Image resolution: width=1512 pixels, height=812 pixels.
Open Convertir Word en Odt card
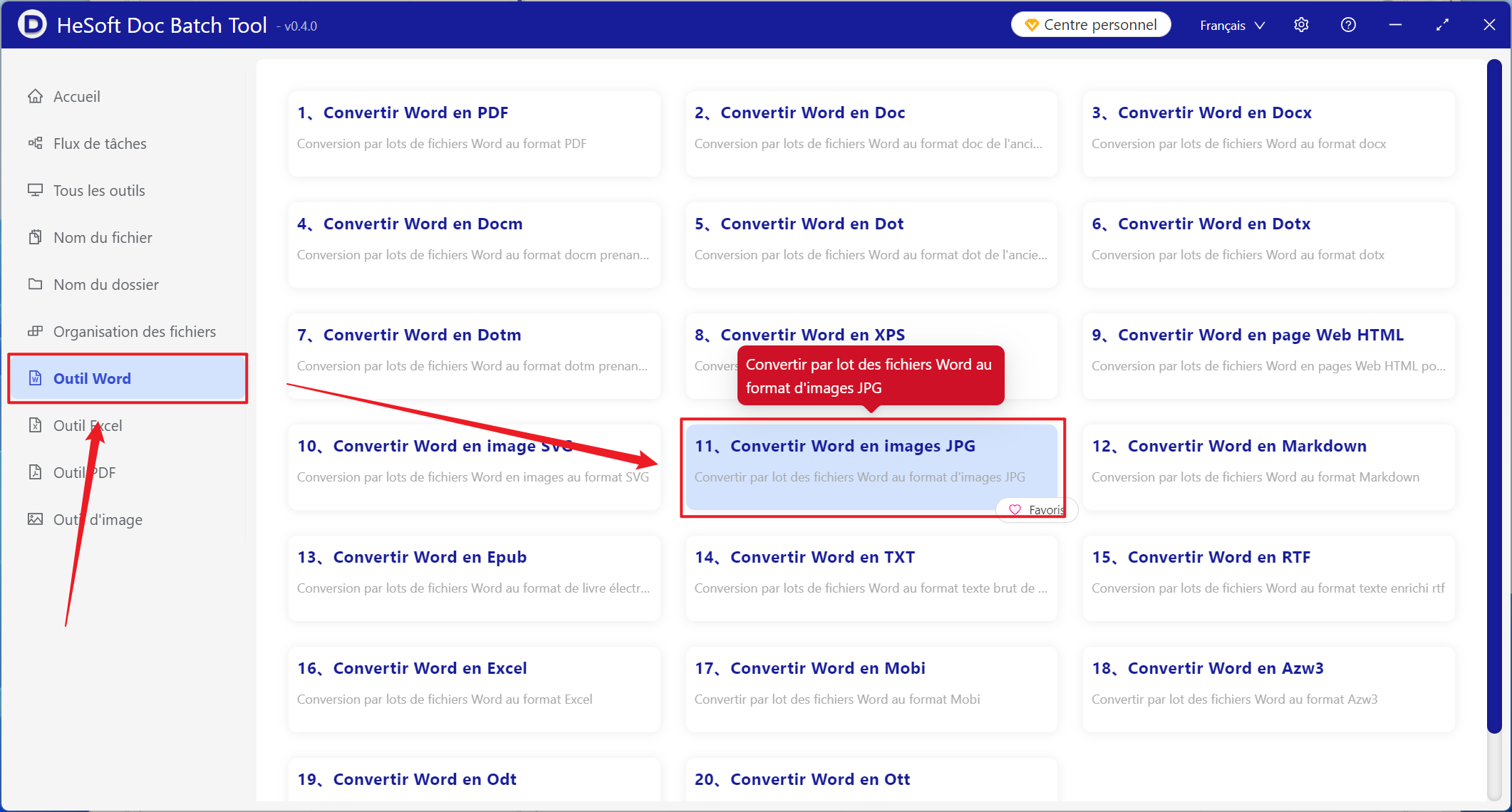pos(474,779)
